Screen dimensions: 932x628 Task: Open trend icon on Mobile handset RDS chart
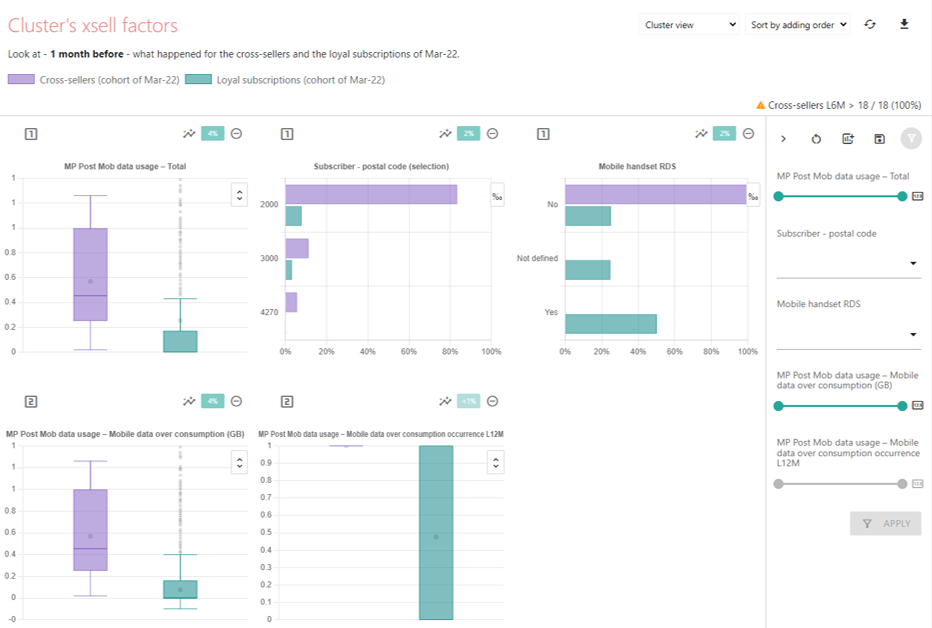coord(701,134)
